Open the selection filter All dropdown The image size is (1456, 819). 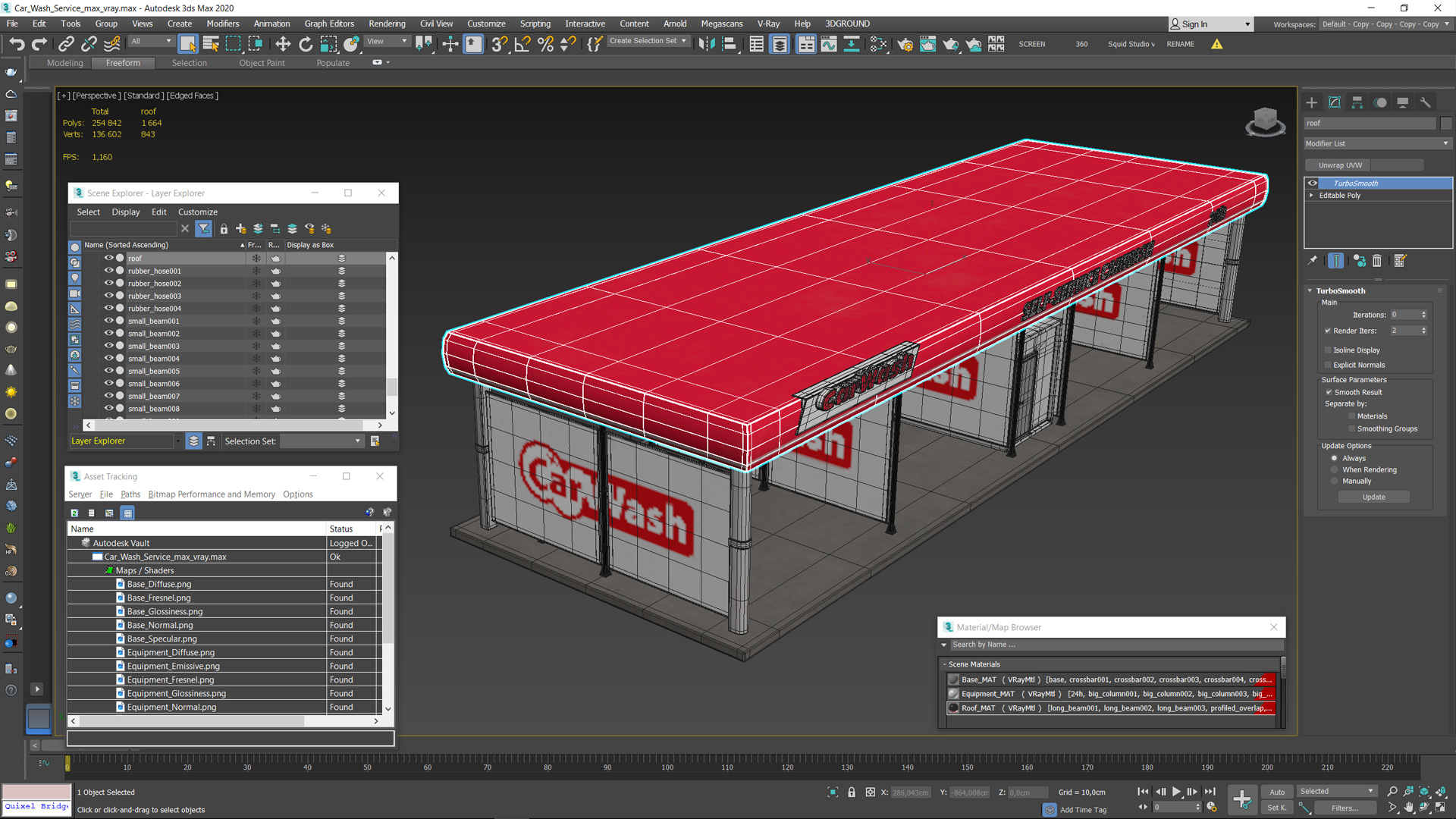(x=151, y=41)
